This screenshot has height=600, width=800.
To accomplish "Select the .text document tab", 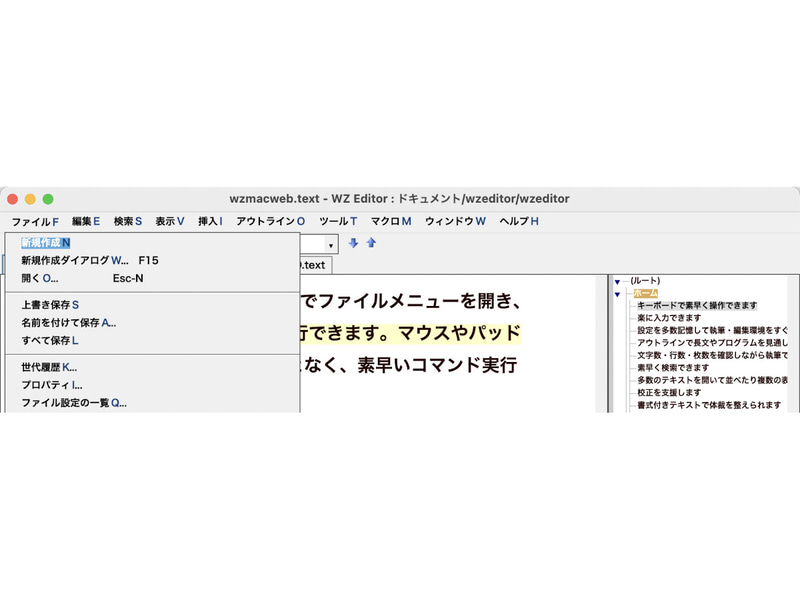I will (x=315, y=265).
